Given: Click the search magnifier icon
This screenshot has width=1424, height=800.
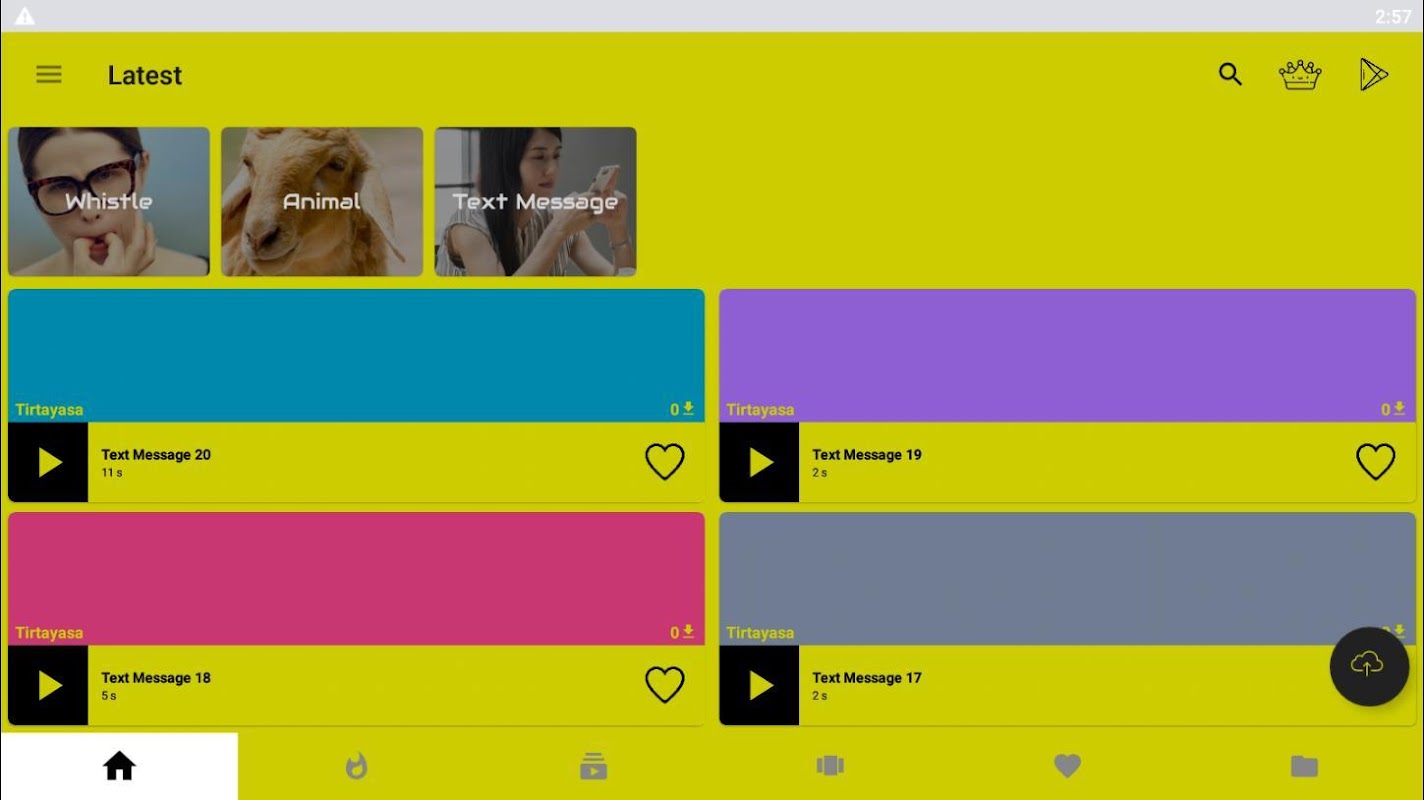Looking at the screenshot, I should (1230, 74).
